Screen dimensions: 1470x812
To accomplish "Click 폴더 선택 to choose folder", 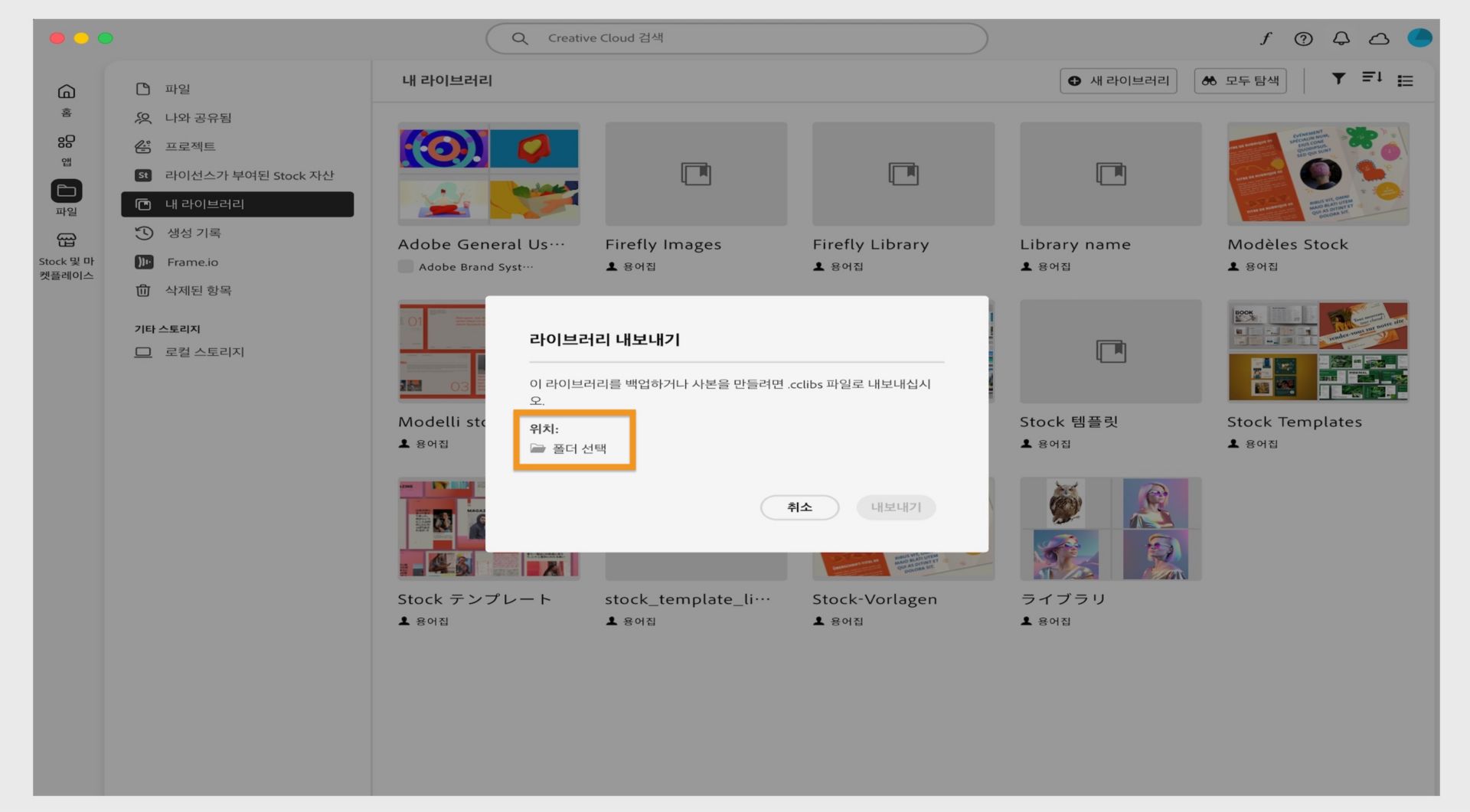I will pyautogui.click(x=580, y=448).
